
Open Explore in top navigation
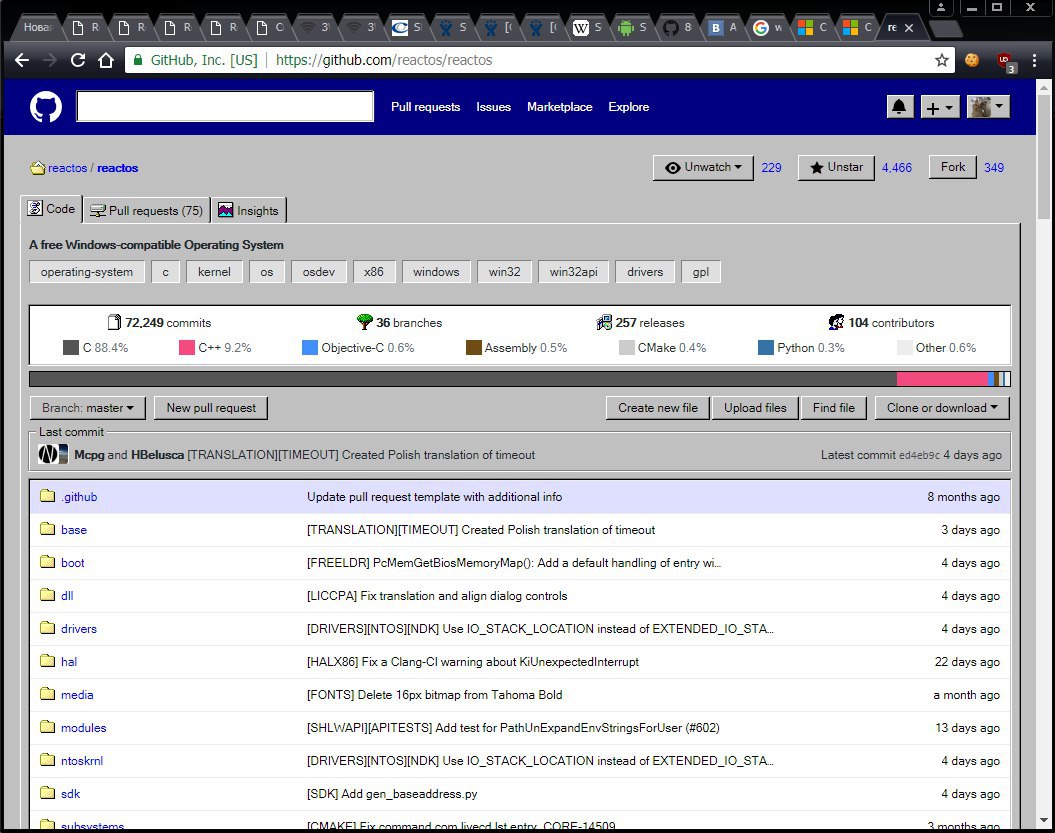point(628,107)
